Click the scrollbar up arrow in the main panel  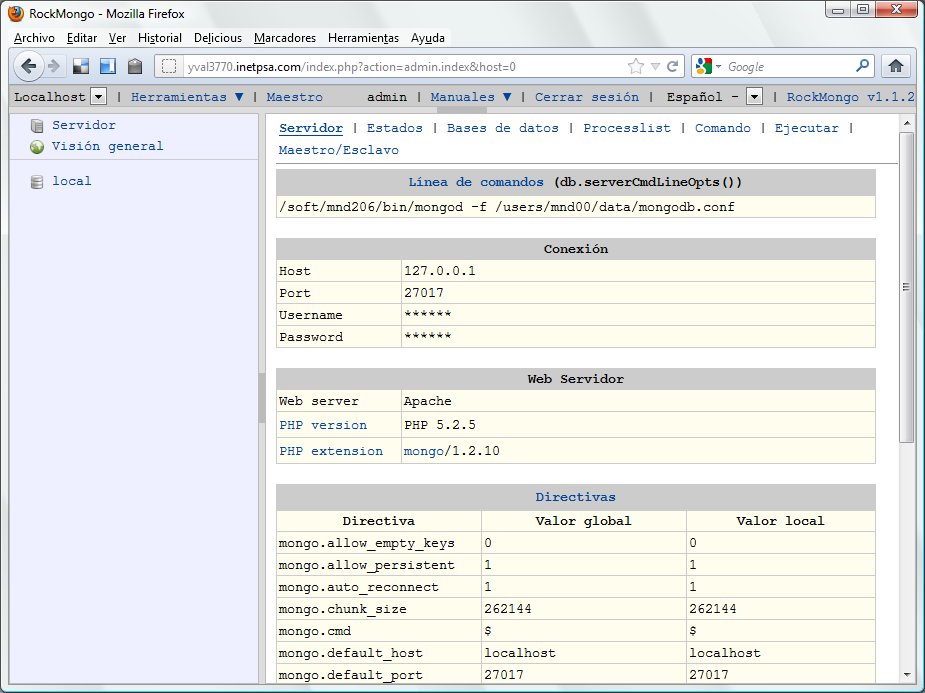(x=907, y=123)
